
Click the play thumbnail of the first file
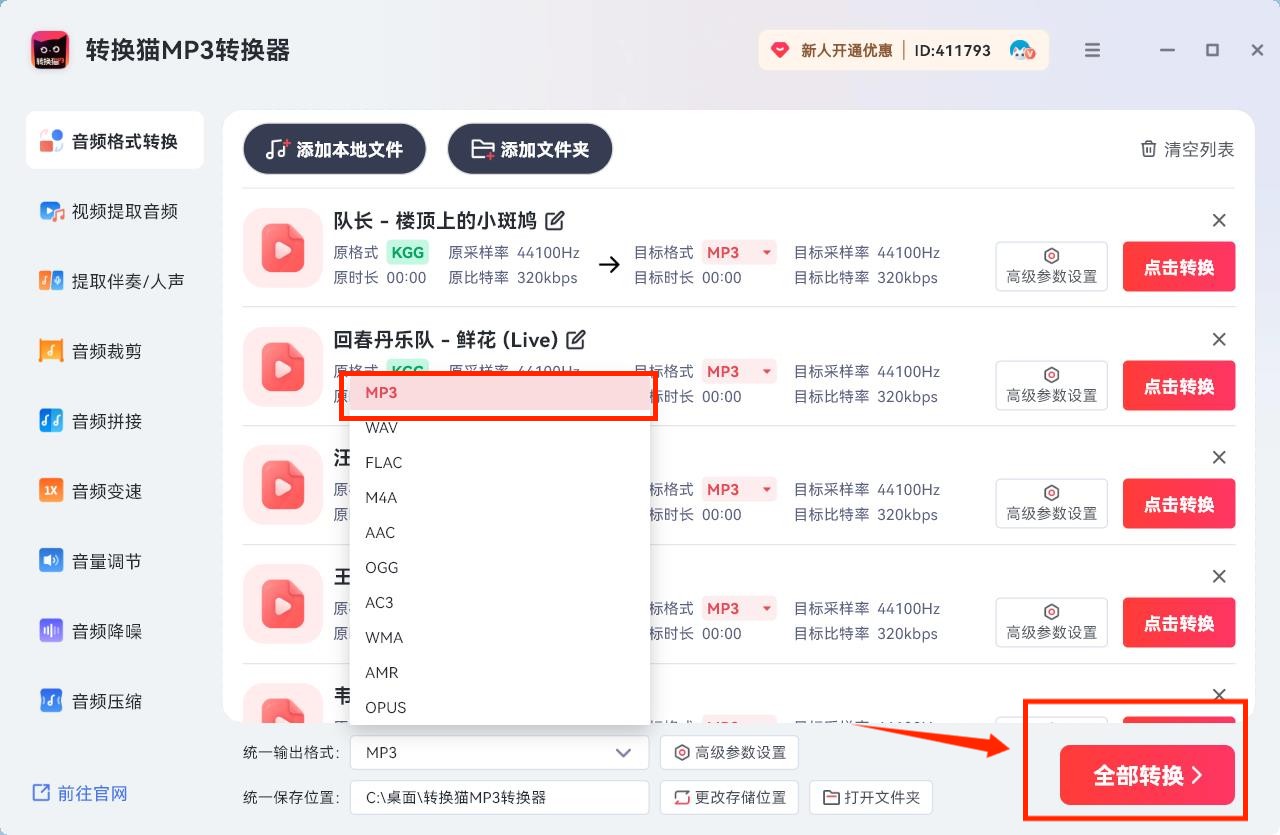tap(282, 248)
